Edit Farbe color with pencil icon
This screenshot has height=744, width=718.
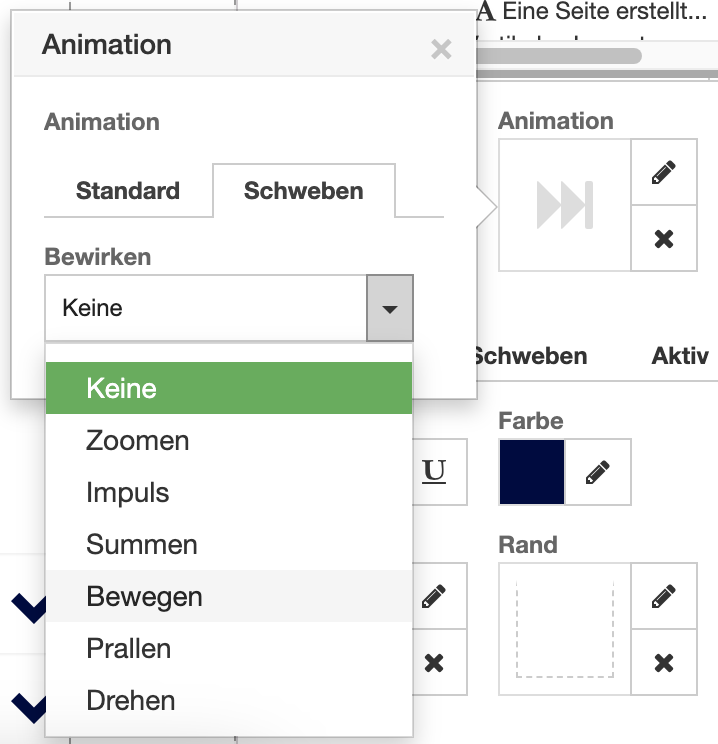pyautogui.click(x=598, y=471)
